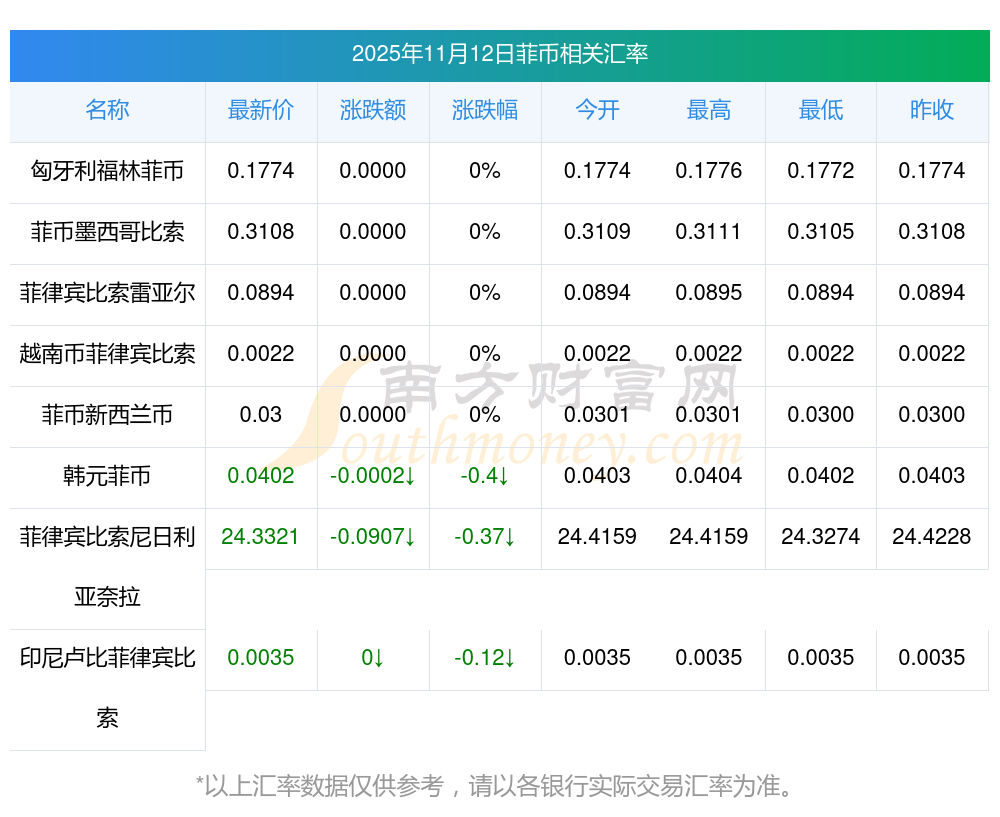Open the 匈牙利福林菲币 row name
The image size is (1000, 817).
tap(107, 171)
